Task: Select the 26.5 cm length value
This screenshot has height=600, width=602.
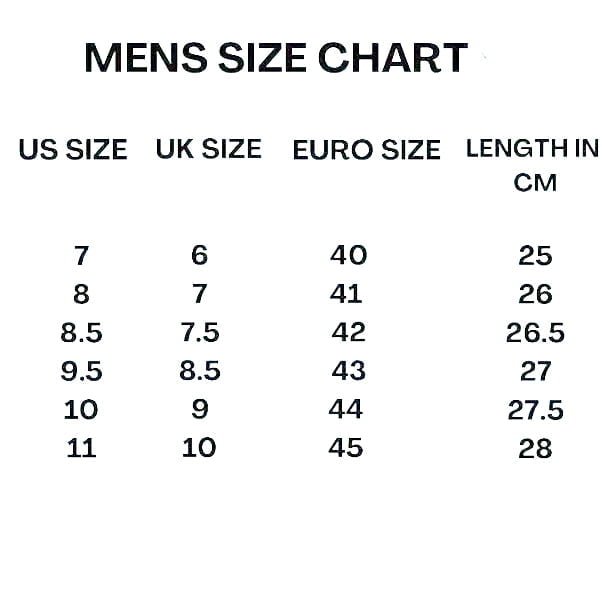Action: pos(535,332)
